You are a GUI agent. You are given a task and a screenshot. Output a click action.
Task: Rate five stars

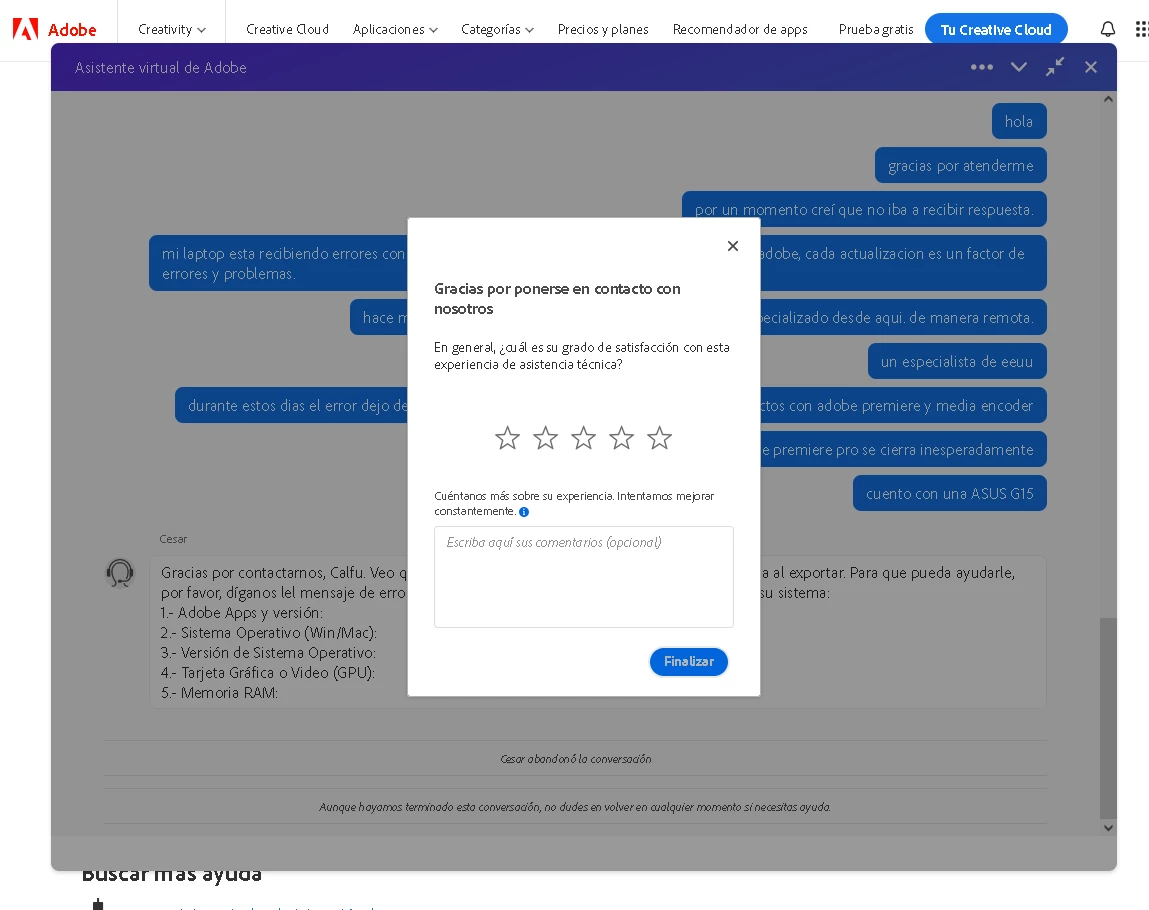pyautogui.click(x=660, y=438)
